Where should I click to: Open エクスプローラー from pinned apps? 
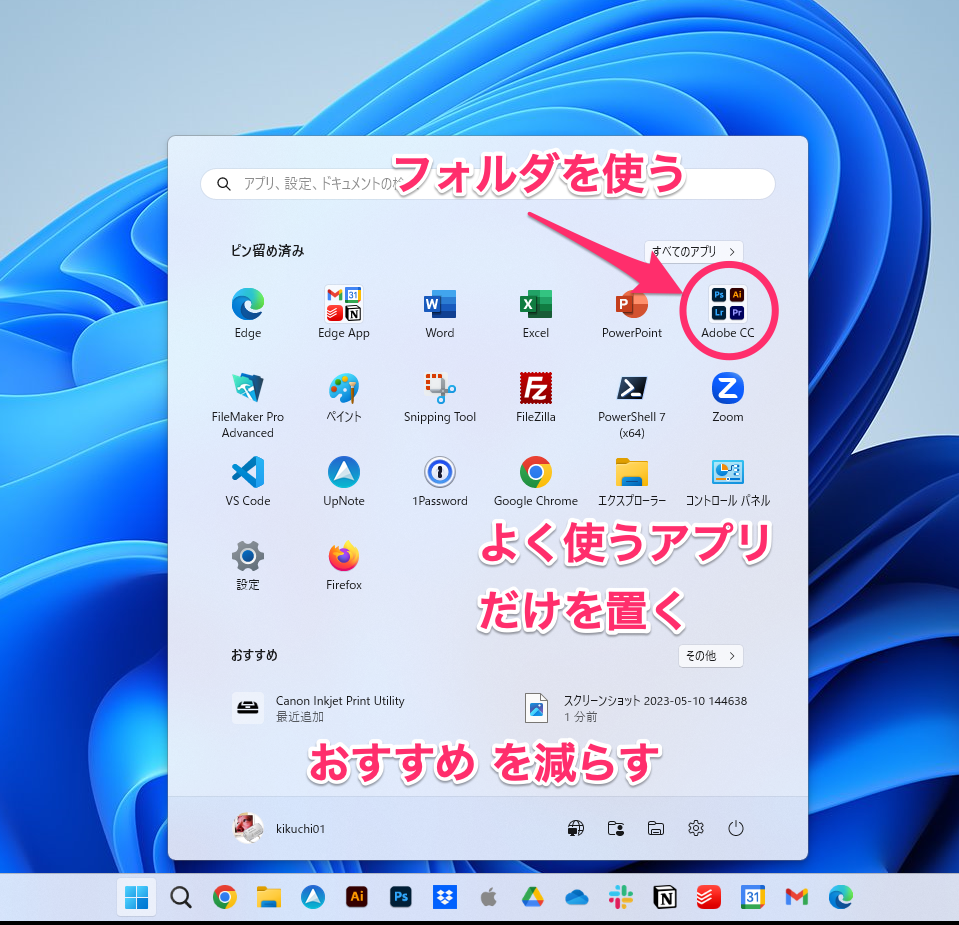tap(632, 481)
